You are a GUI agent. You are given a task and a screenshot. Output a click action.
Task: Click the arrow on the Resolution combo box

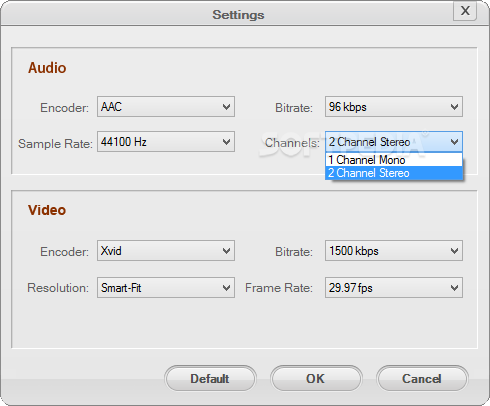coord(227,288)
